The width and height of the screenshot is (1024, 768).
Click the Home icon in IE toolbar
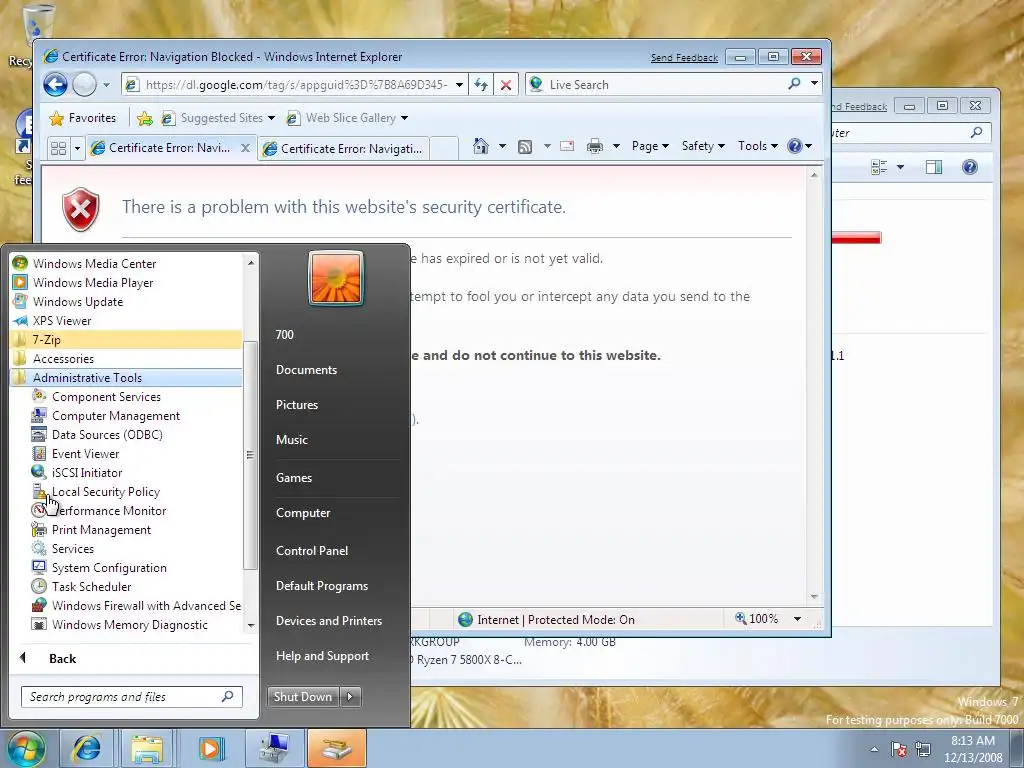(x=481, y=146)
